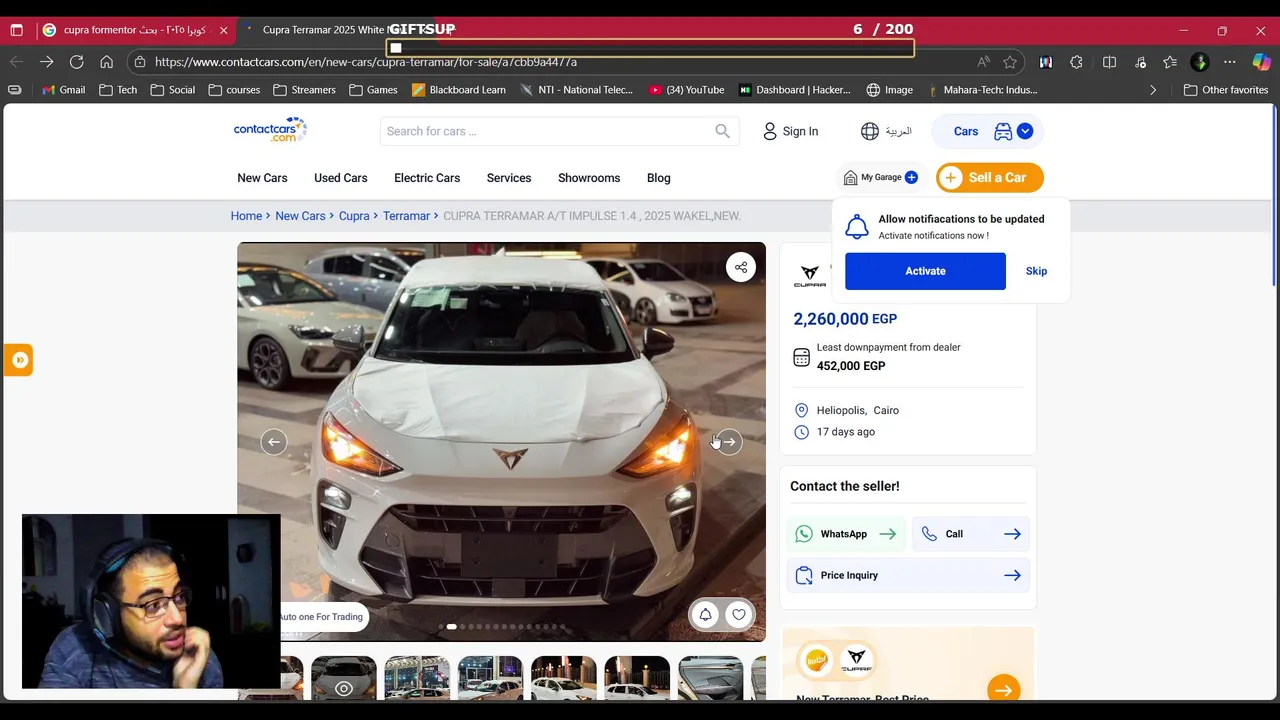
Task: Select the thumbnail with the eye icon
Action: 343,678
